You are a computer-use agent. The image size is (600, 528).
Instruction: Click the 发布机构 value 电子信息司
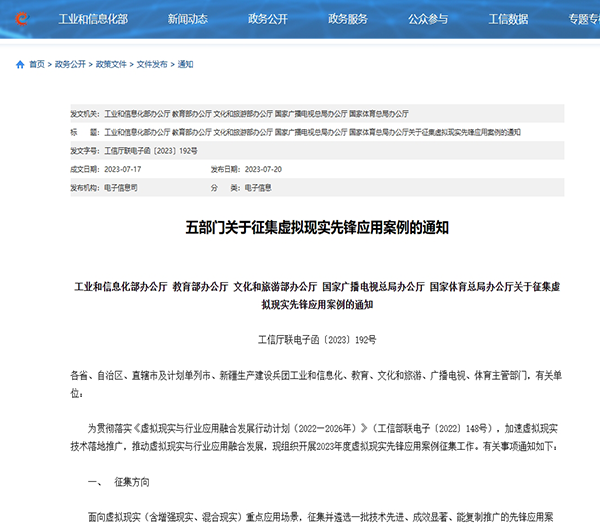(121, 187)
